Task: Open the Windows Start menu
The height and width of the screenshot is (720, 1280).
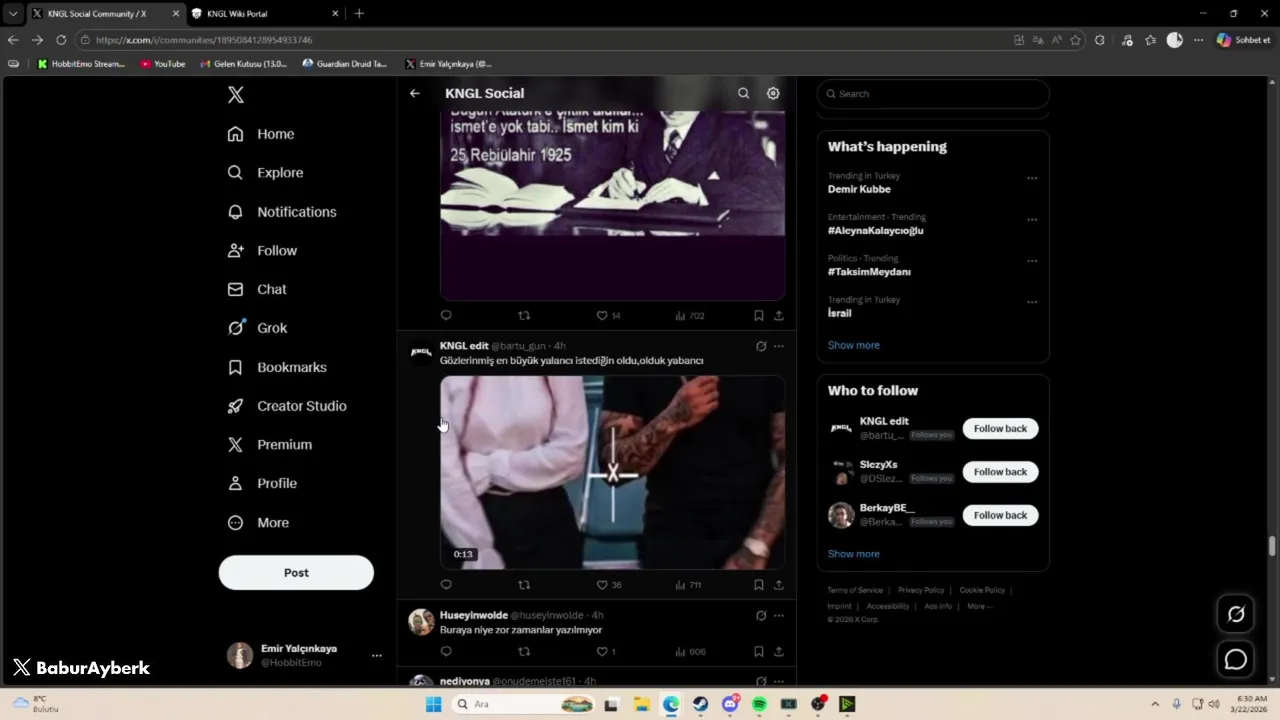Action: [x=433, y=705]
